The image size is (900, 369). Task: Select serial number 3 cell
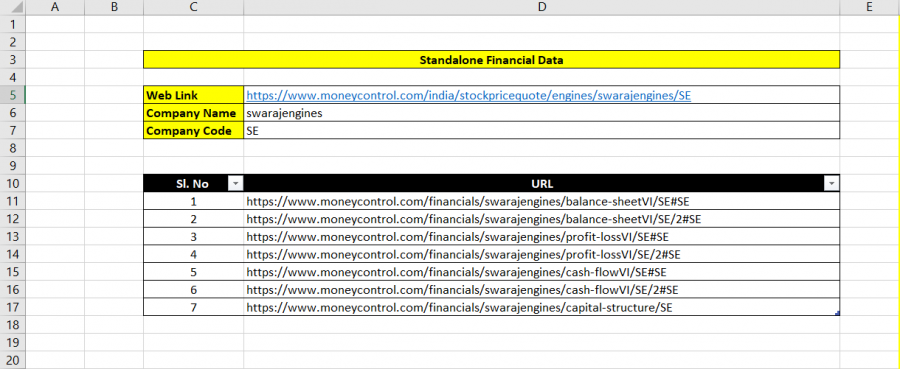click(x=193, y=236)
